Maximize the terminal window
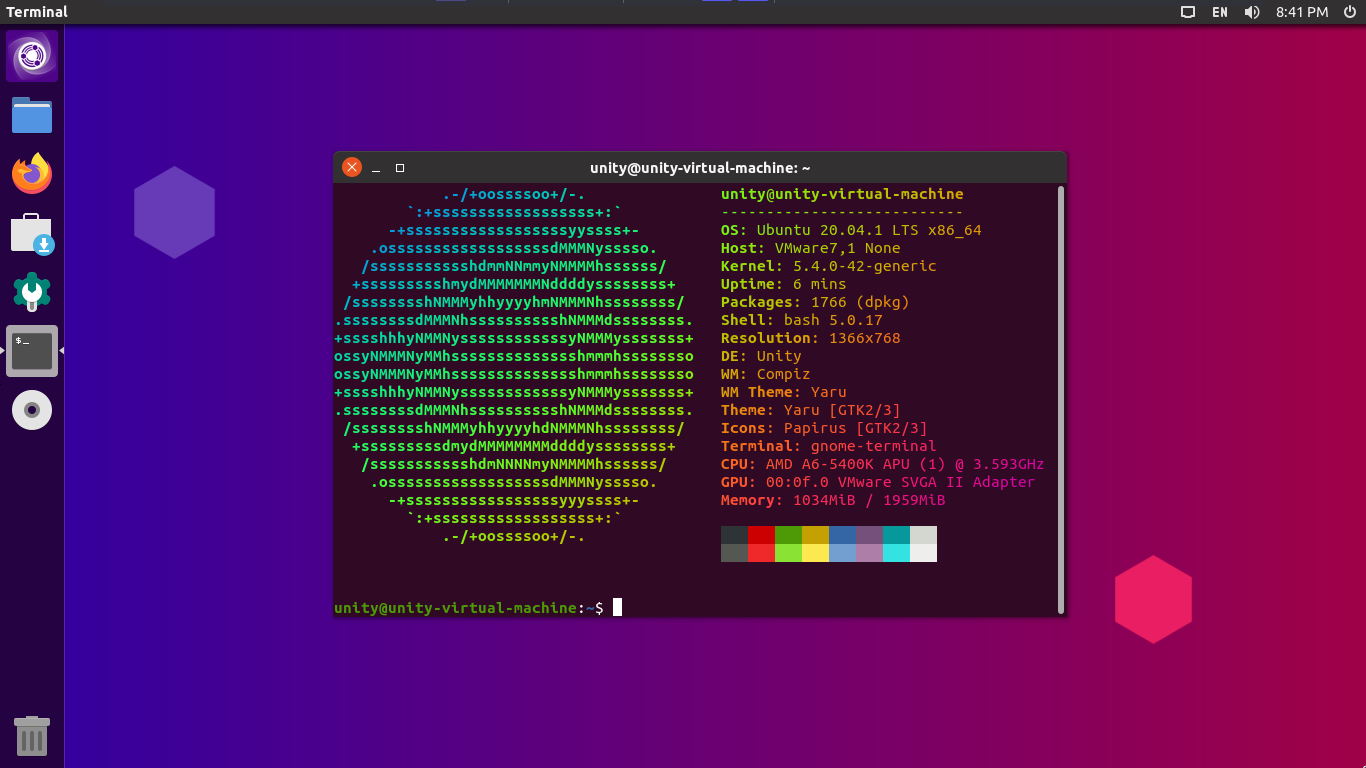This screenshot has height=768, width=1366. click(x=400, y=168)
